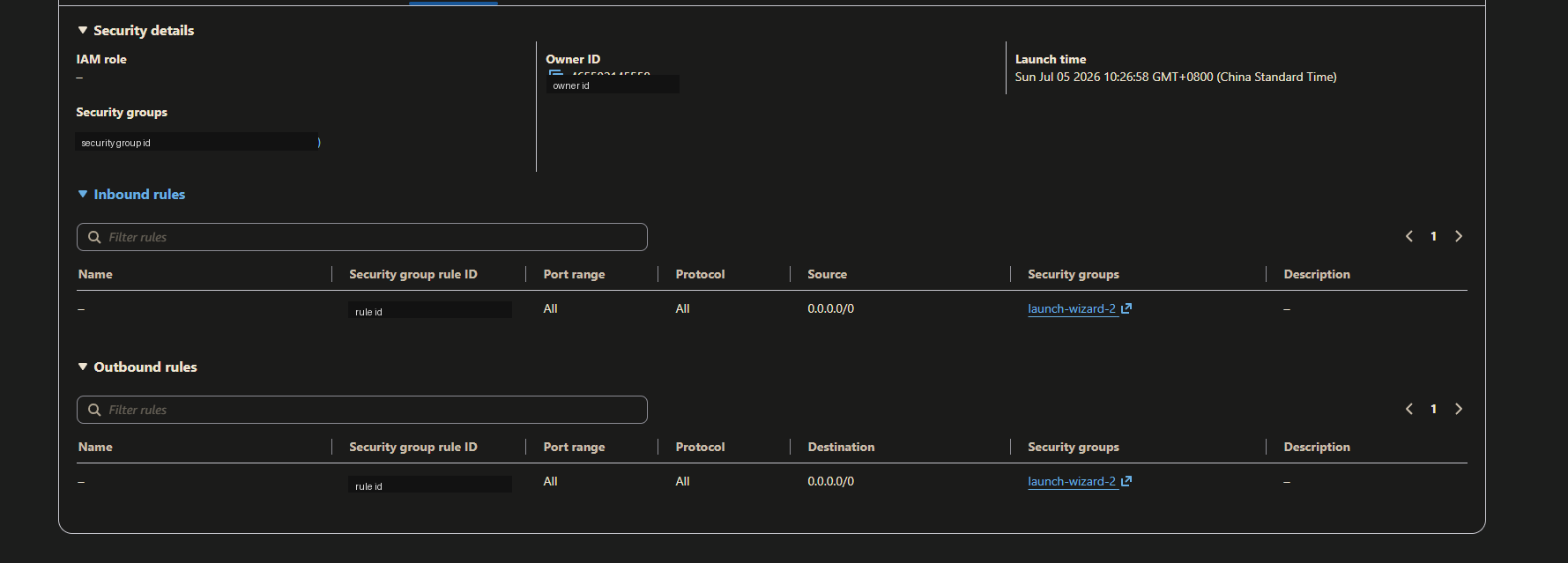Click inbound rule Port range value All
The width and height of the screenshot is (1568, 563).
pos(551,308)
